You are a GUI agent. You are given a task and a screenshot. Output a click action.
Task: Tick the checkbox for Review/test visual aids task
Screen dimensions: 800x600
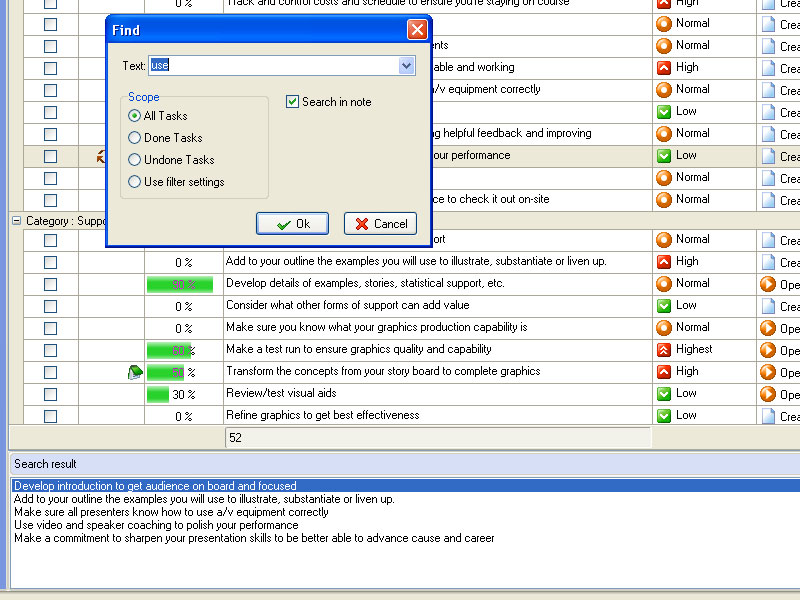[51, 394]
